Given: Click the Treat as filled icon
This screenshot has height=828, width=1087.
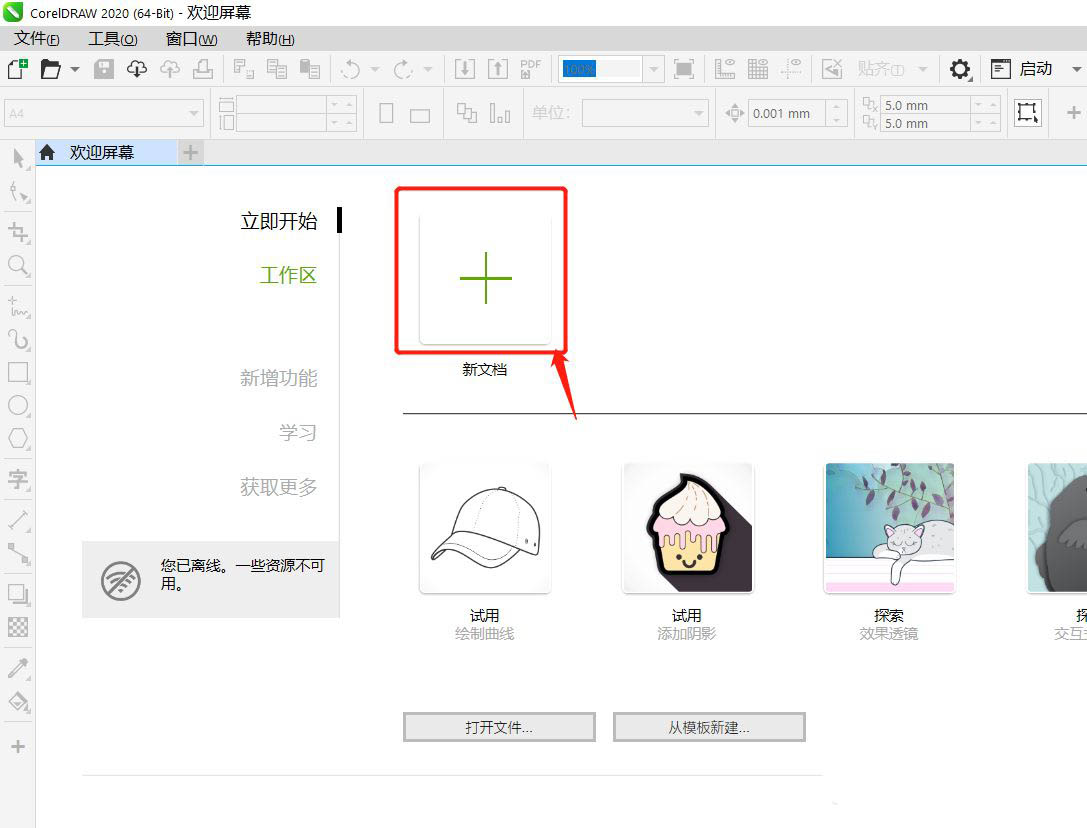Looking at the screenshot, I should click(1027, 112).
